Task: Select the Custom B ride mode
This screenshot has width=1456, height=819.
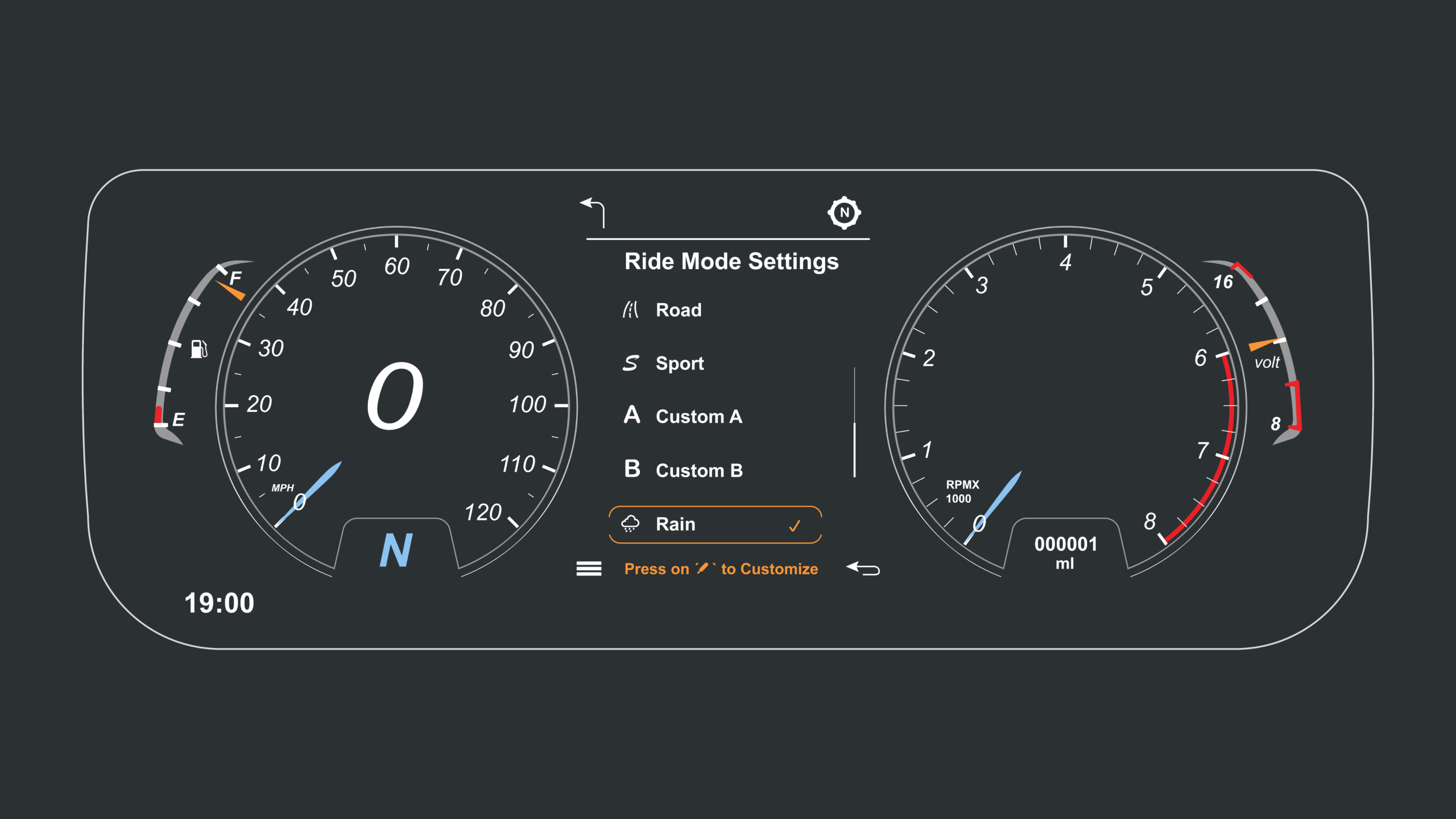Action: coord(698,470)
